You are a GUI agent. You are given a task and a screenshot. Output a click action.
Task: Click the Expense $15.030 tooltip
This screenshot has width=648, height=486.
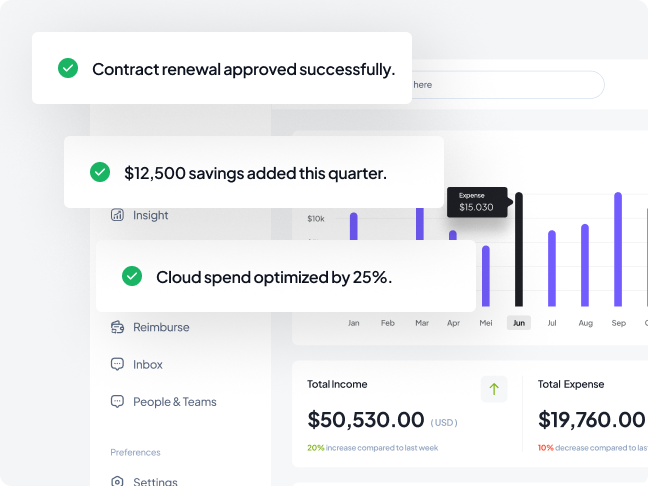[x=476, y=202]
